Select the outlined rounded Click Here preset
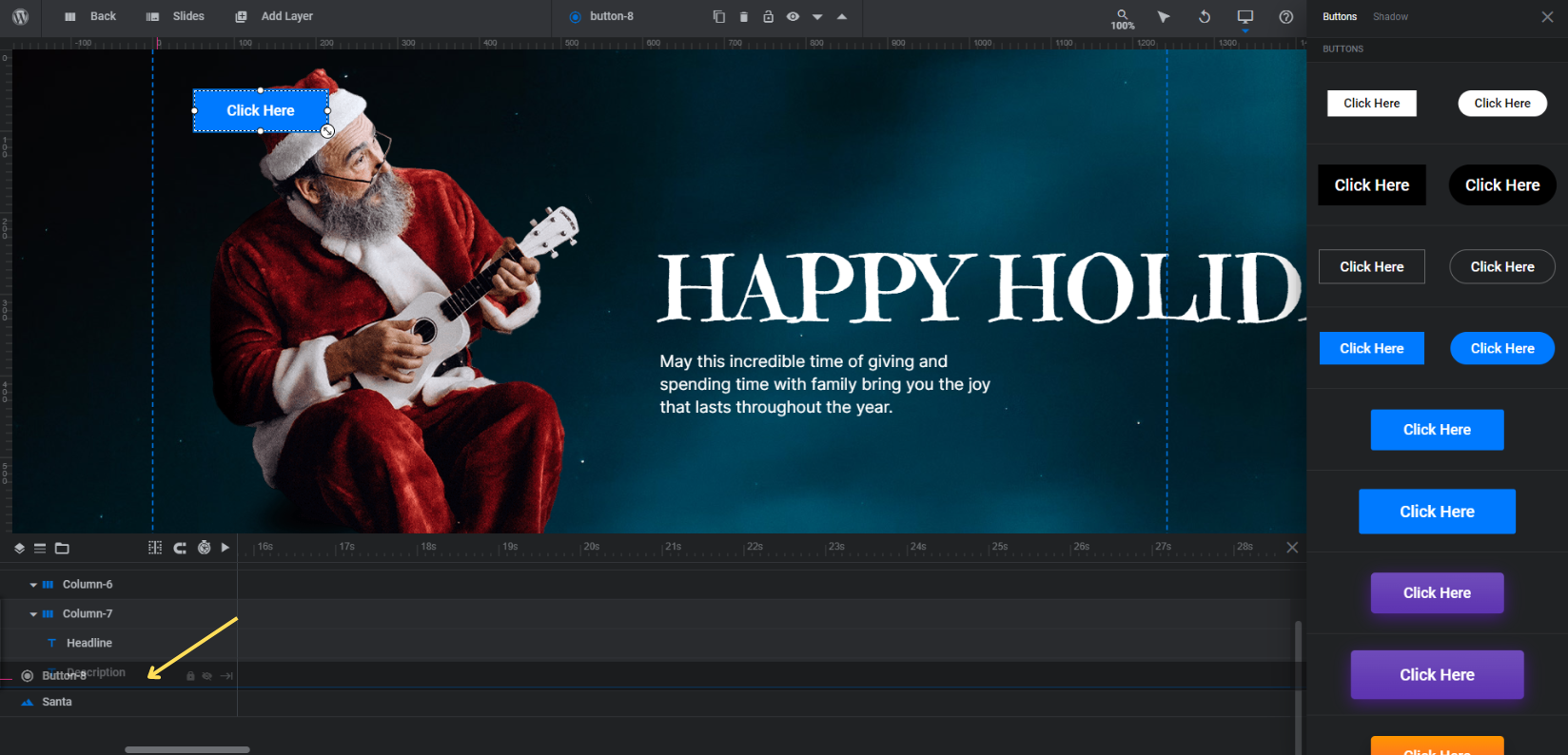 [x=1502, y=267]
